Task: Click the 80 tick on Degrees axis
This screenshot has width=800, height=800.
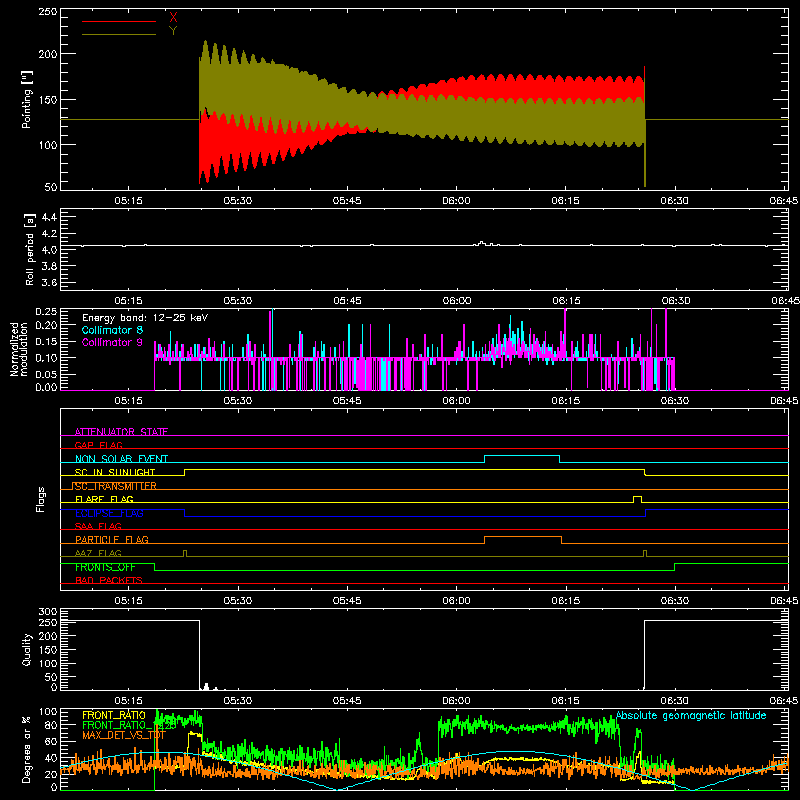Action: pos(51,725)
